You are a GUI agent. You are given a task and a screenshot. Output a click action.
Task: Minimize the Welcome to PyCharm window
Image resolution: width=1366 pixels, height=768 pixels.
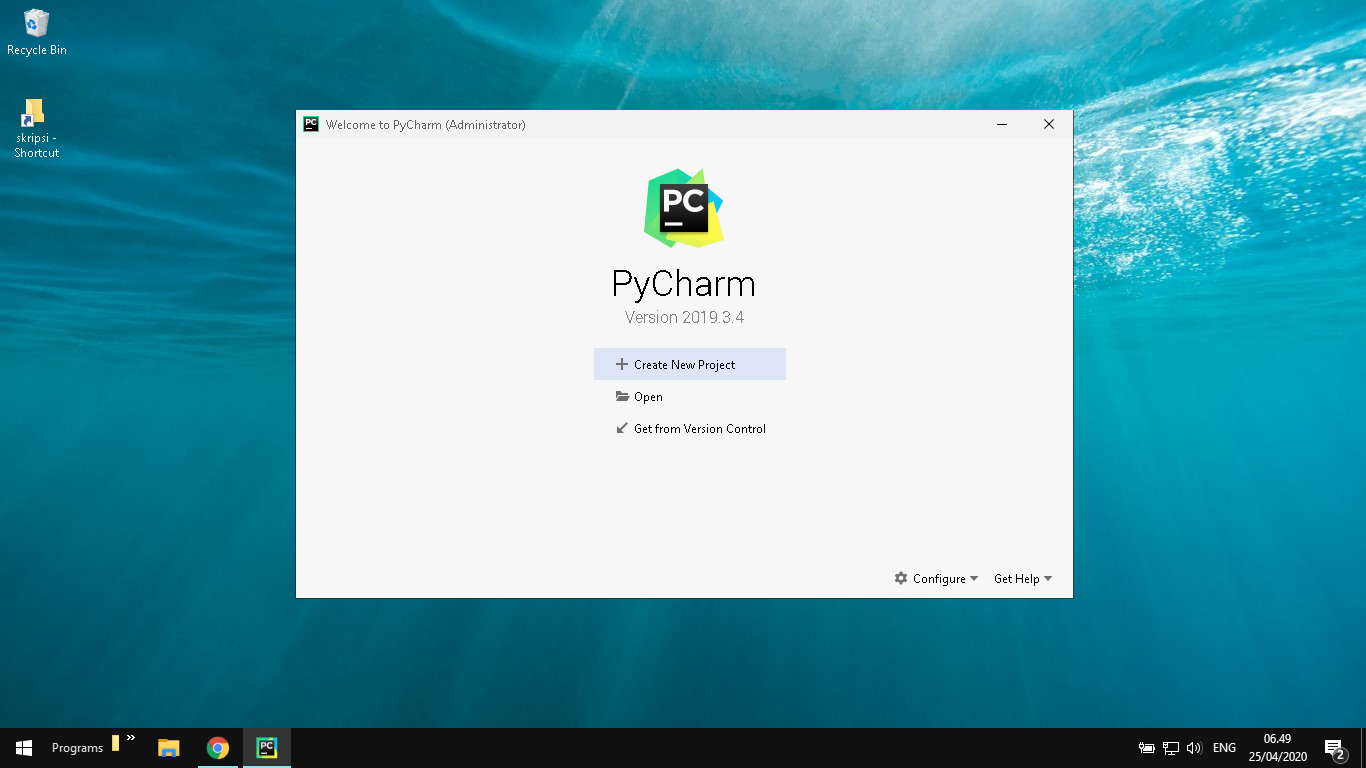tap(1002, 124)
